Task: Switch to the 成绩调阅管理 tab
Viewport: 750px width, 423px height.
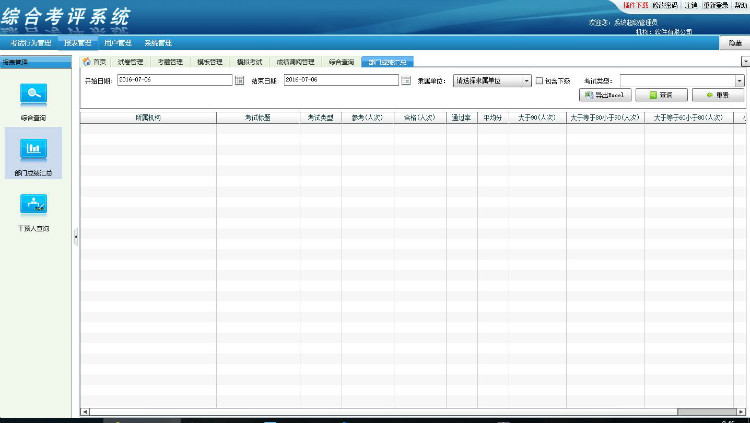Action: [296, 62]
